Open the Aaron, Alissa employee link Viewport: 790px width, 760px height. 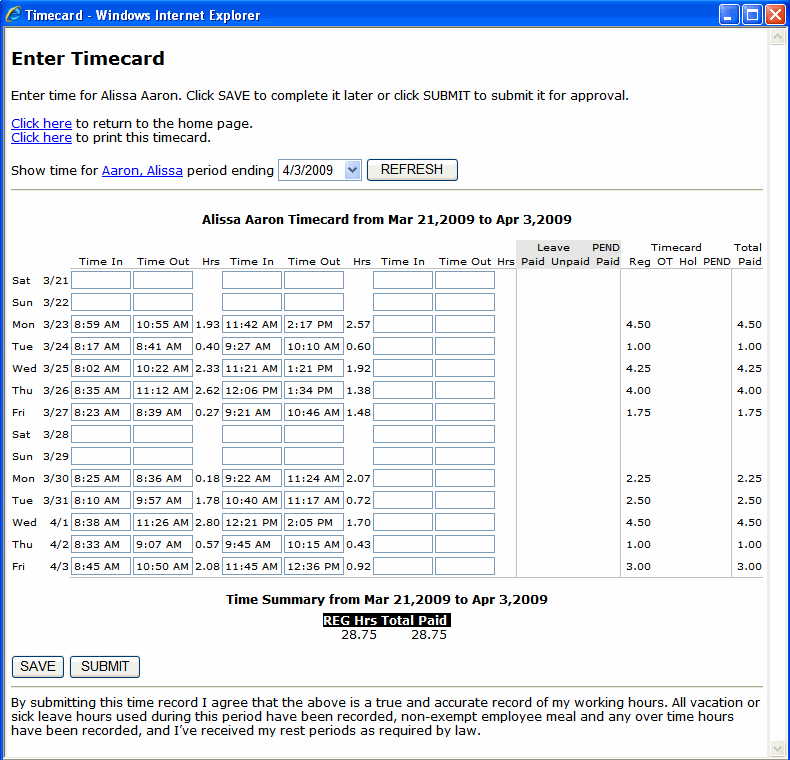coord(142,171)
